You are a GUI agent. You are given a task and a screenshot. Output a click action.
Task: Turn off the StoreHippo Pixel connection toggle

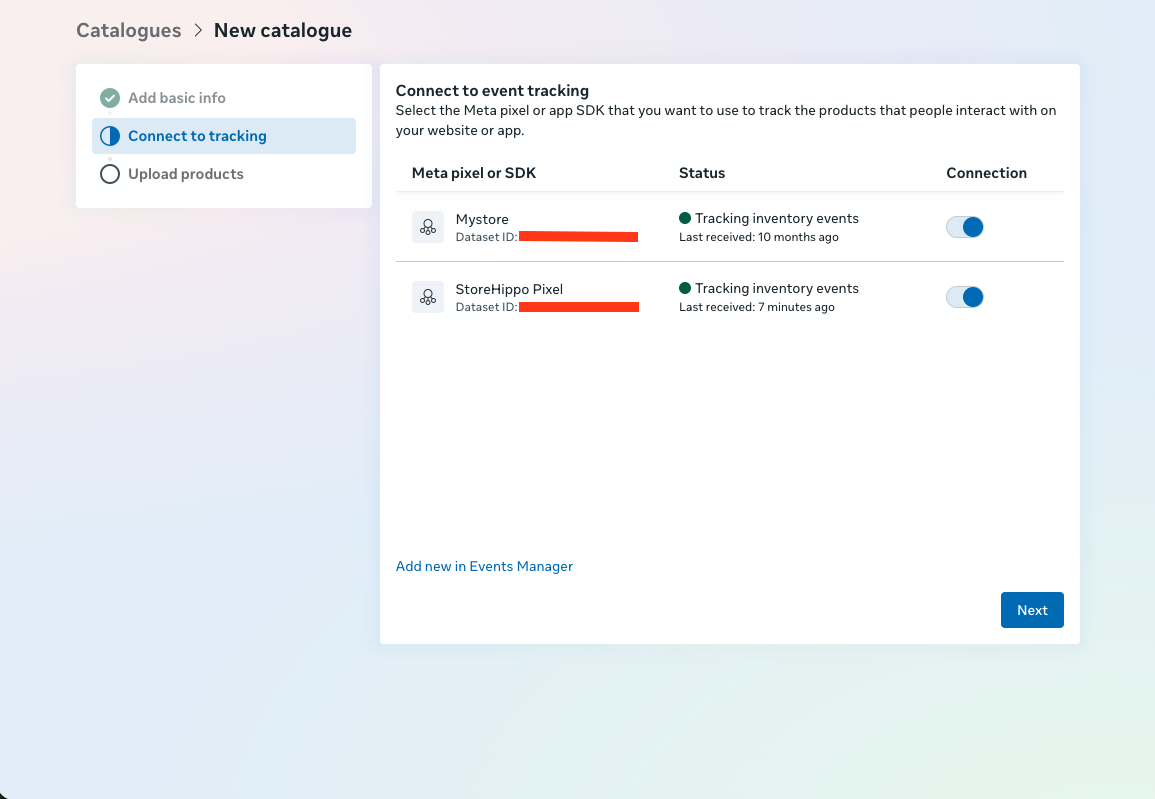[x=965, y=297]
